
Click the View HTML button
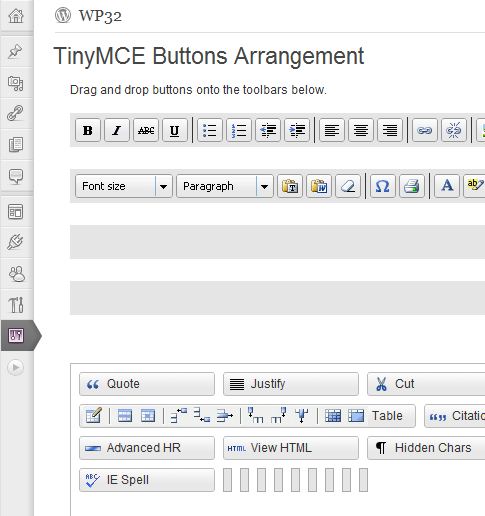[291, 448]
